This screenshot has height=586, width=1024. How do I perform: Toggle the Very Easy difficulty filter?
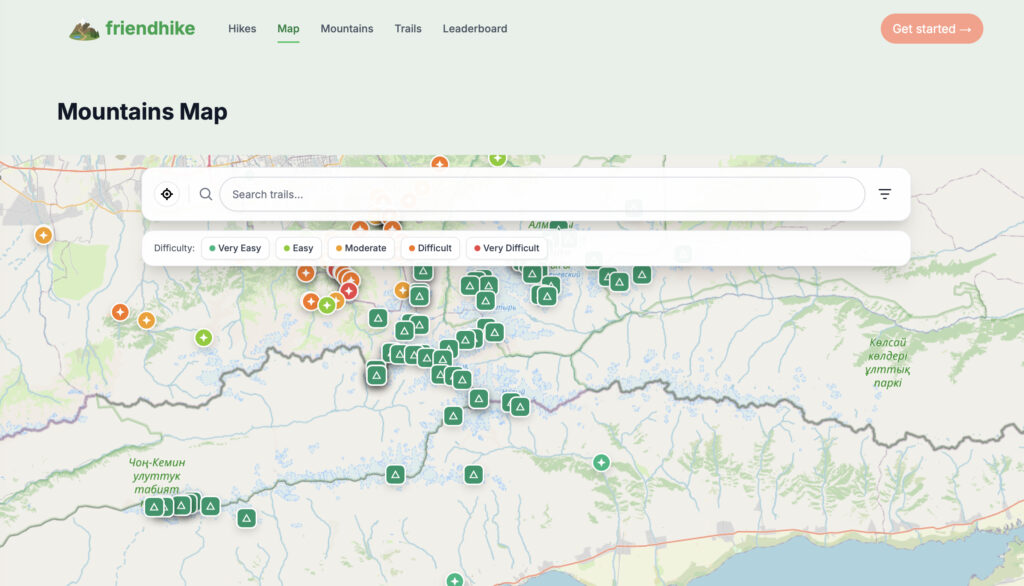[x=235, y=248]
